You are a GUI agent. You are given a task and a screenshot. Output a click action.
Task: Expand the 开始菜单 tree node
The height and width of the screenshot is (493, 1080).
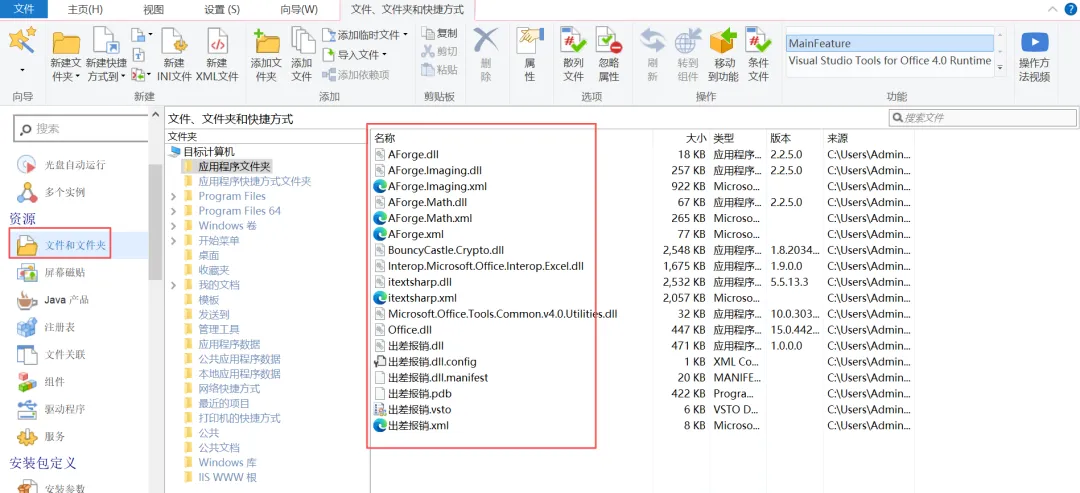click(174, 241)
